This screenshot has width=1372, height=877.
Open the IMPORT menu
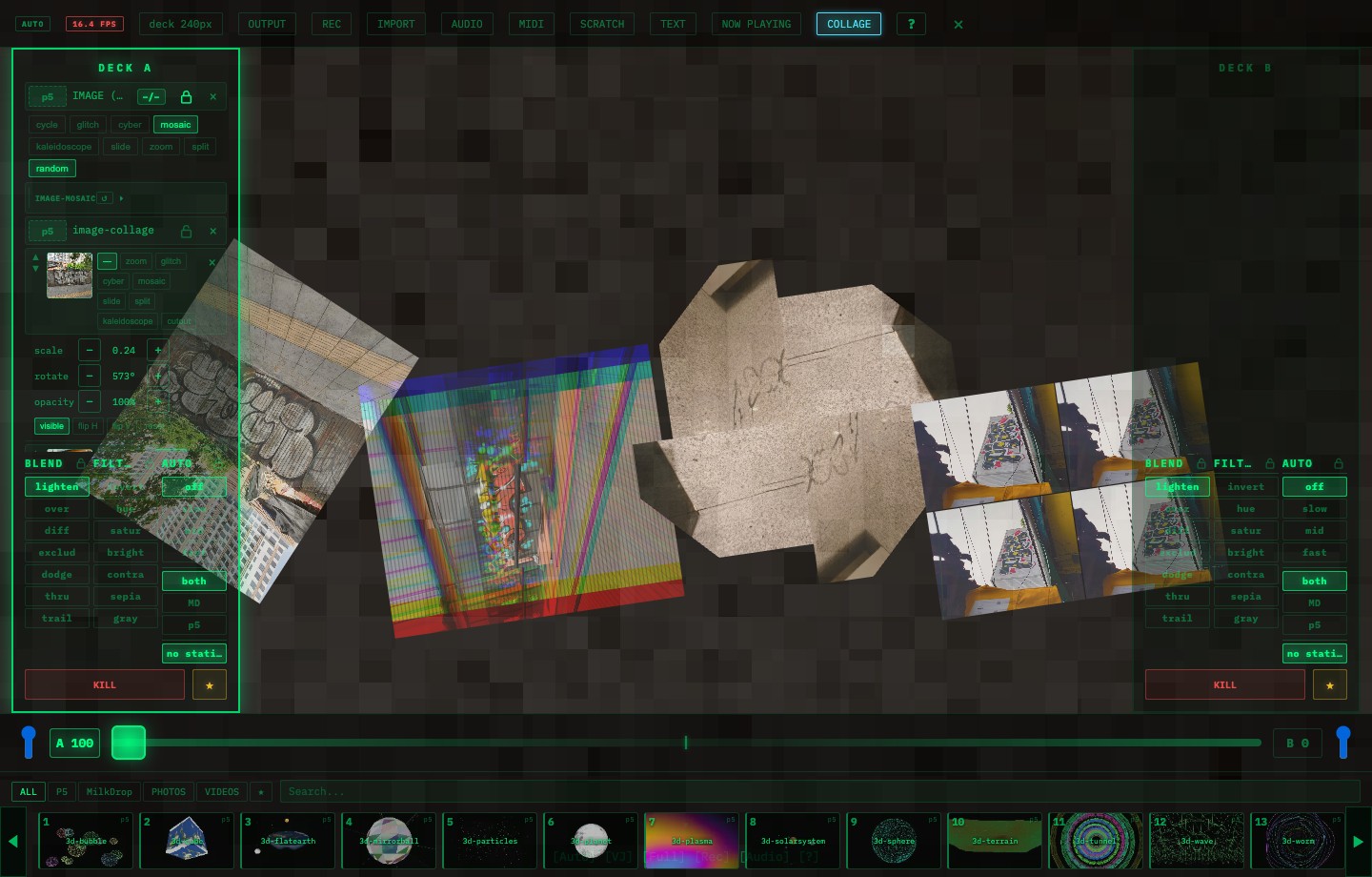tap(396, 24)
